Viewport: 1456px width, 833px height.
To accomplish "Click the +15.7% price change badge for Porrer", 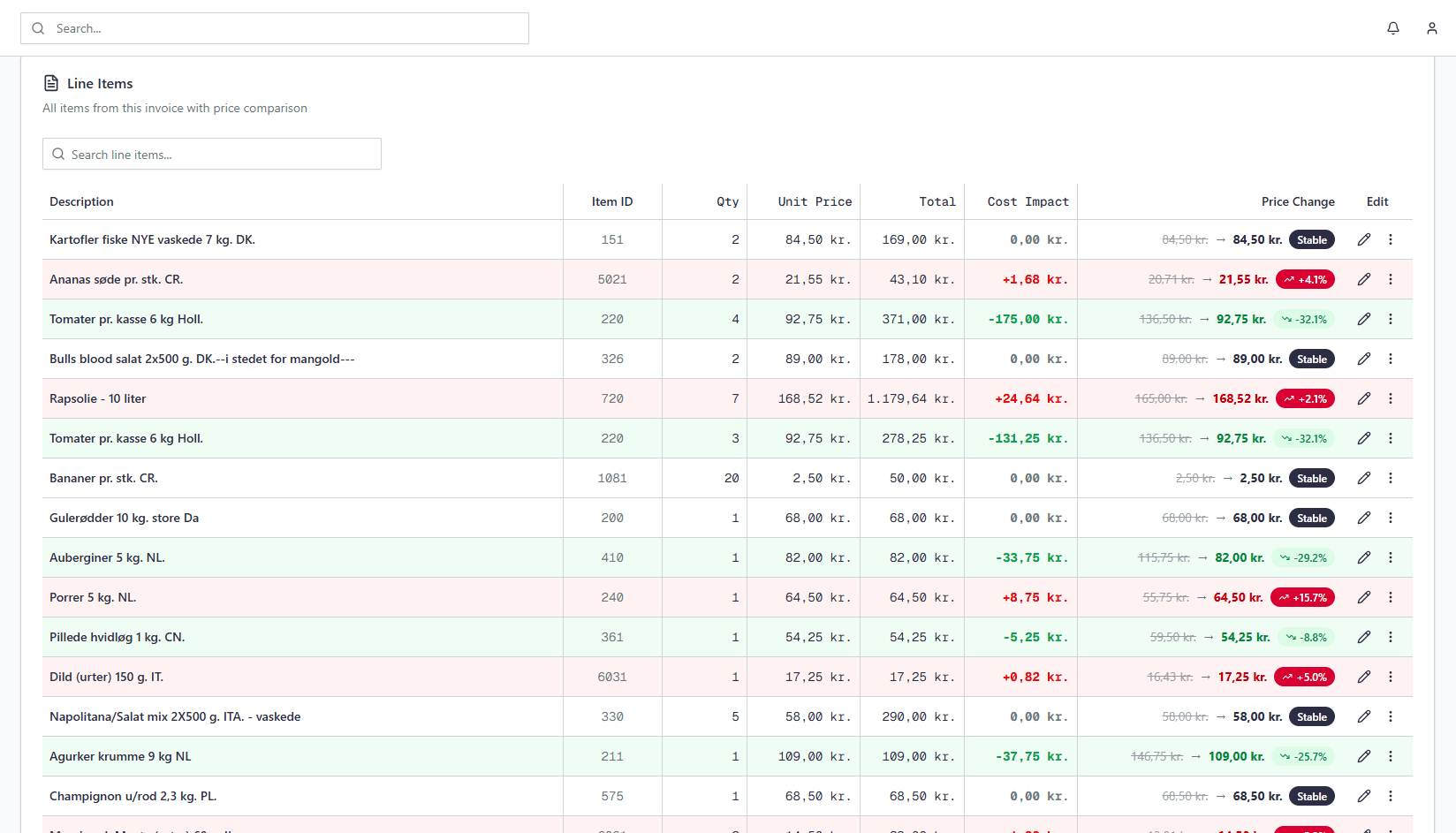I will (x=1302, y=597).
